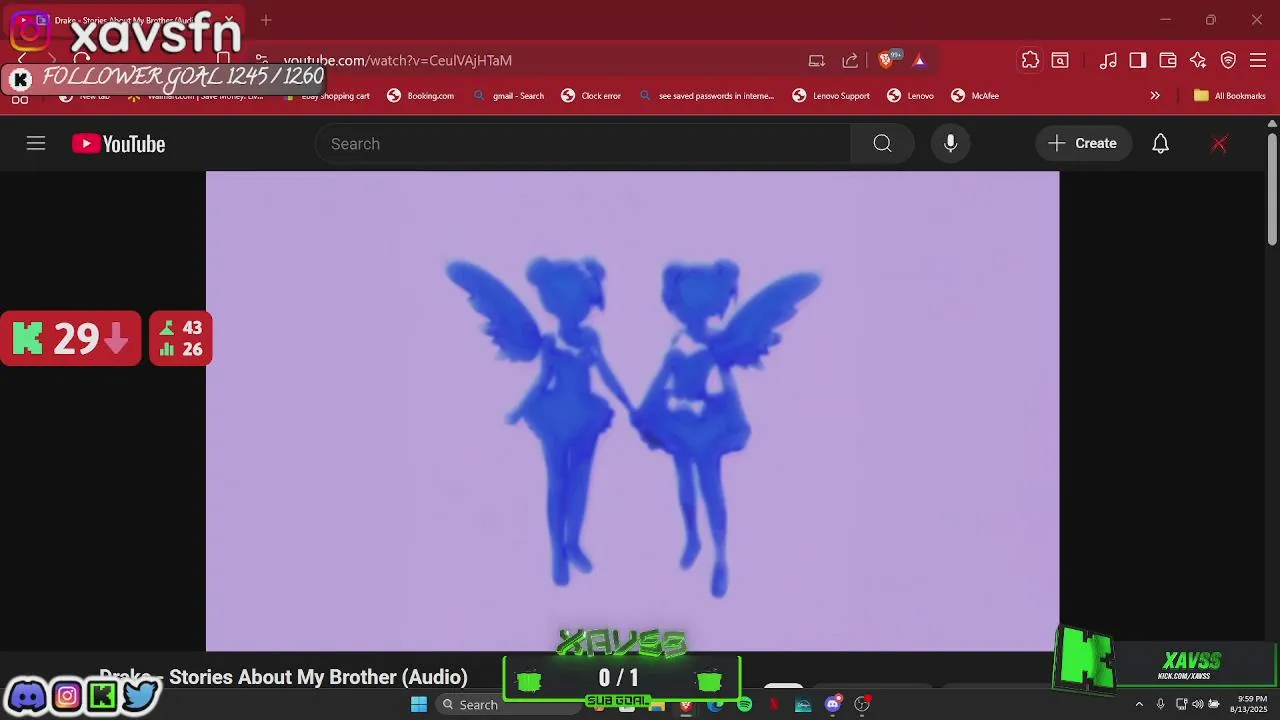The image size is (1280, 720).
Task: Open the Windows Start menu
Action: [419, 705]
